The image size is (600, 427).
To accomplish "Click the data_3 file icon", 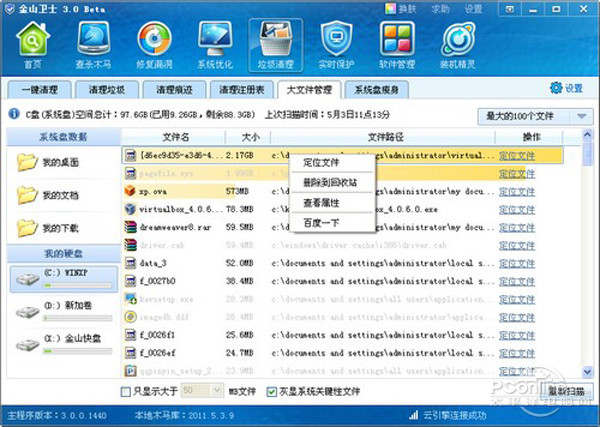I will pyautogui.click(x=130, y=263).
